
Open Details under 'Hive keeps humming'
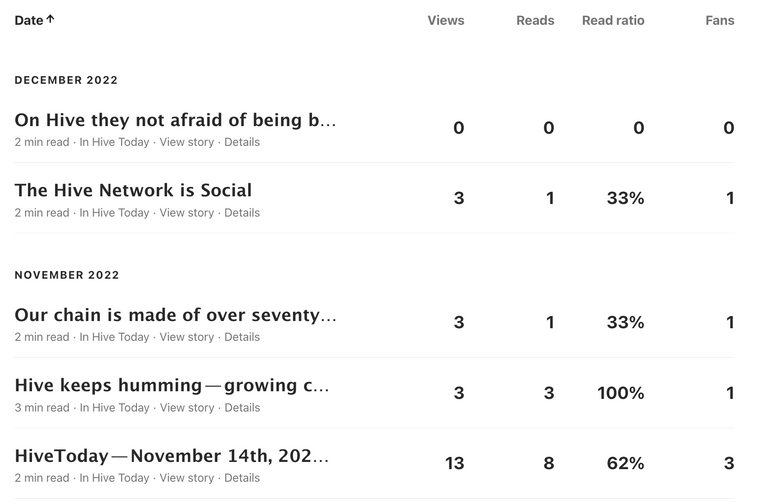point(242,407)
